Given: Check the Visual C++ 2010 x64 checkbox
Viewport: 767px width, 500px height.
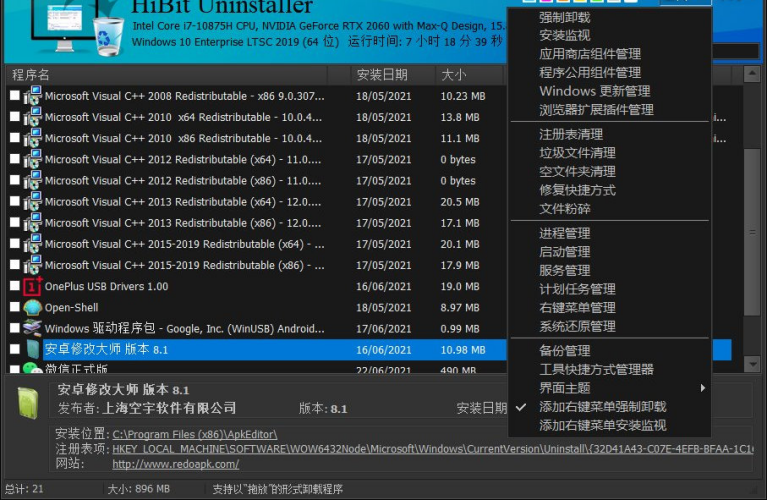Looking at the screenshot, I should (x=15, y=116).
